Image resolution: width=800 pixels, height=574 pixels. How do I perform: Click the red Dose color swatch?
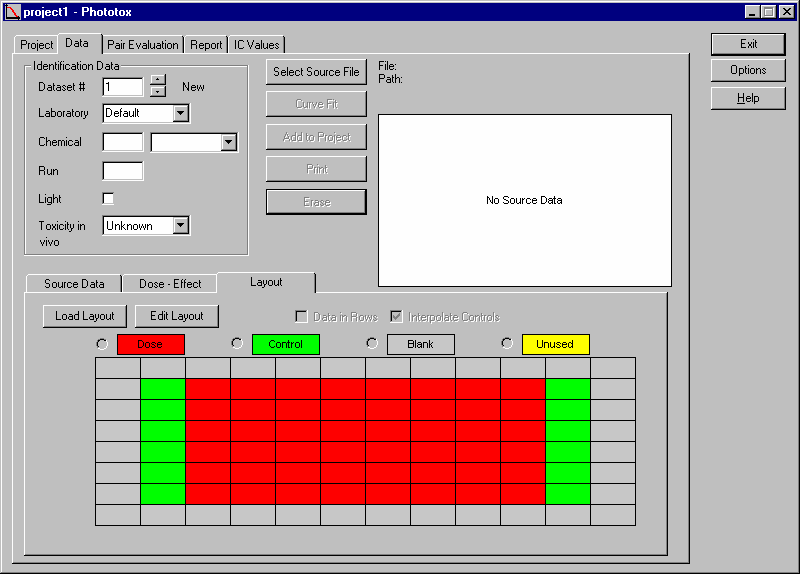(x=151, y=344)
